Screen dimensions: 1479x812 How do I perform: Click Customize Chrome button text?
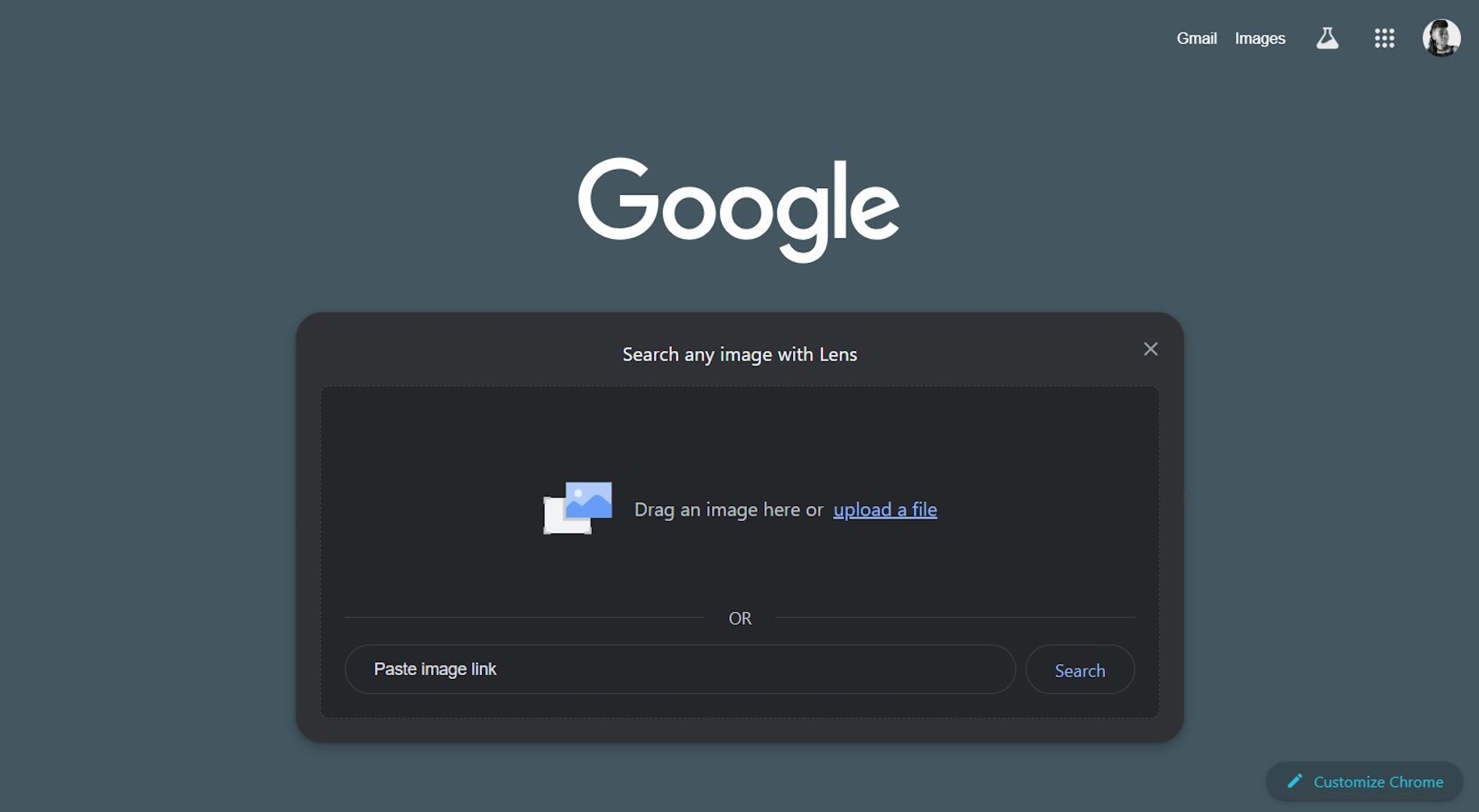[x=1378, y=782]
